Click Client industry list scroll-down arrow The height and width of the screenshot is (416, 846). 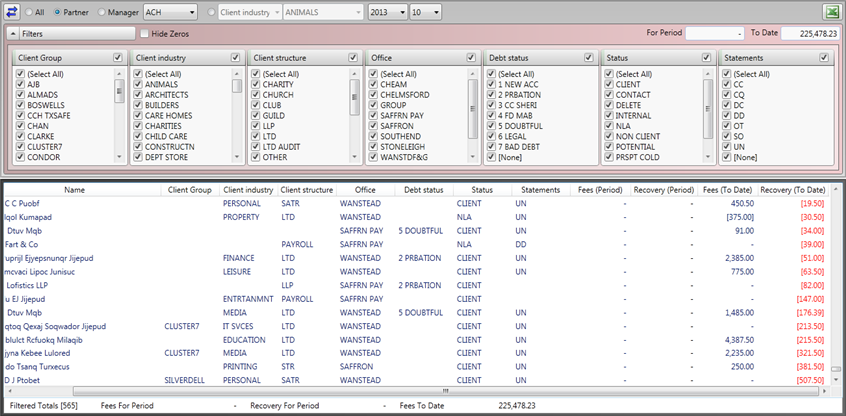(x=237, y=157)
